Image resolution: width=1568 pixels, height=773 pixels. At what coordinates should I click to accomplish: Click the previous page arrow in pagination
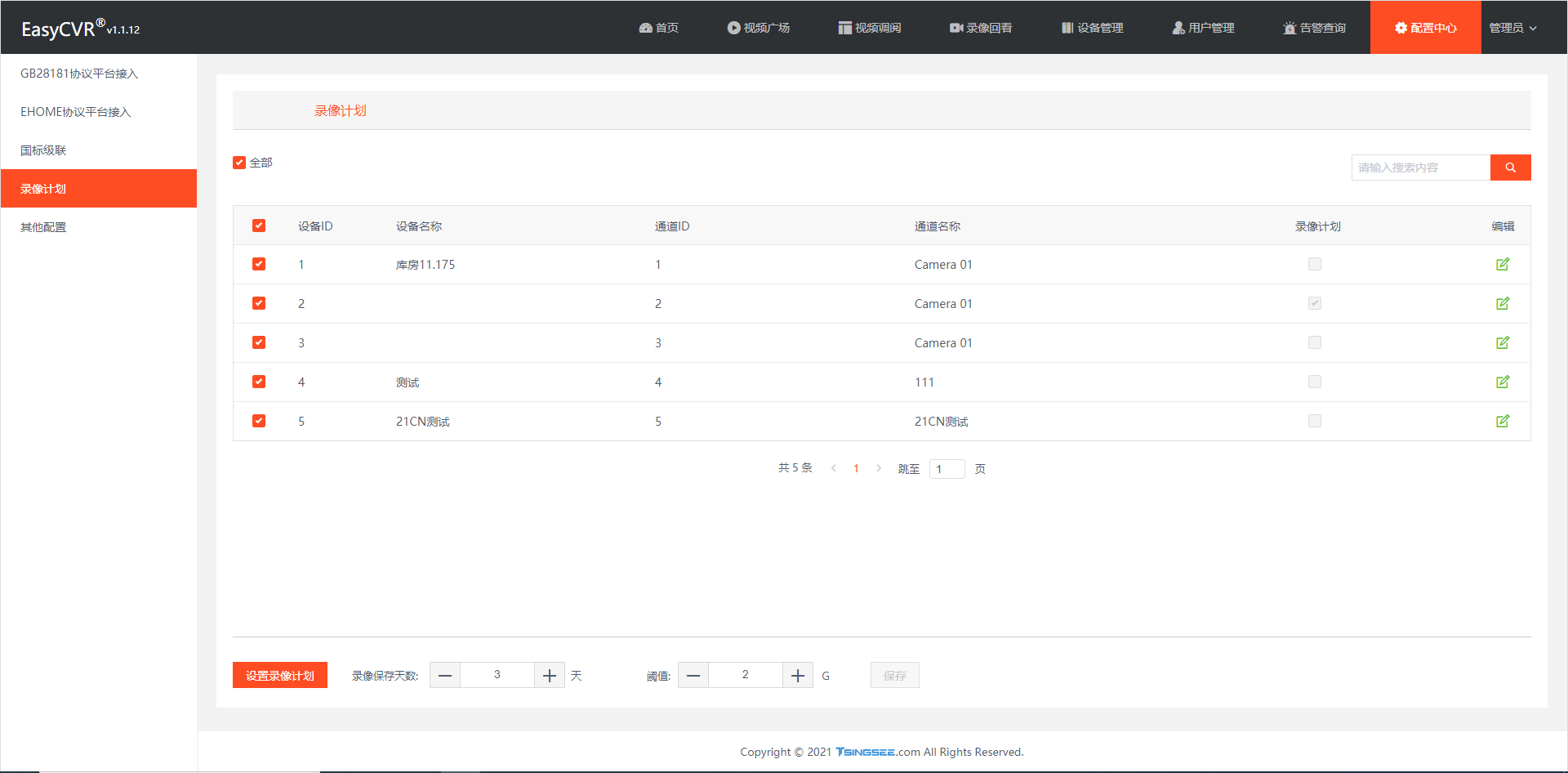pyautogui.click(x=833, y=468)
